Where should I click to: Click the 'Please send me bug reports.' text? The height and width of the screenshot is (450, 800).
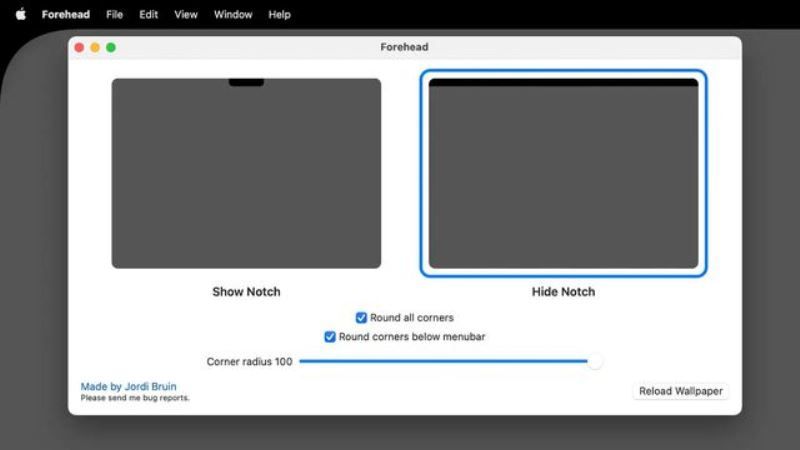[135, 398]
